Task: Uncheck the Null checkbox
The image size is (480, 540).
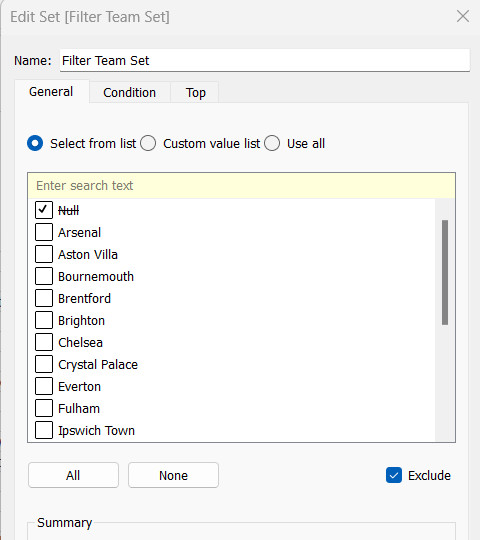Action: click(44, 210)
